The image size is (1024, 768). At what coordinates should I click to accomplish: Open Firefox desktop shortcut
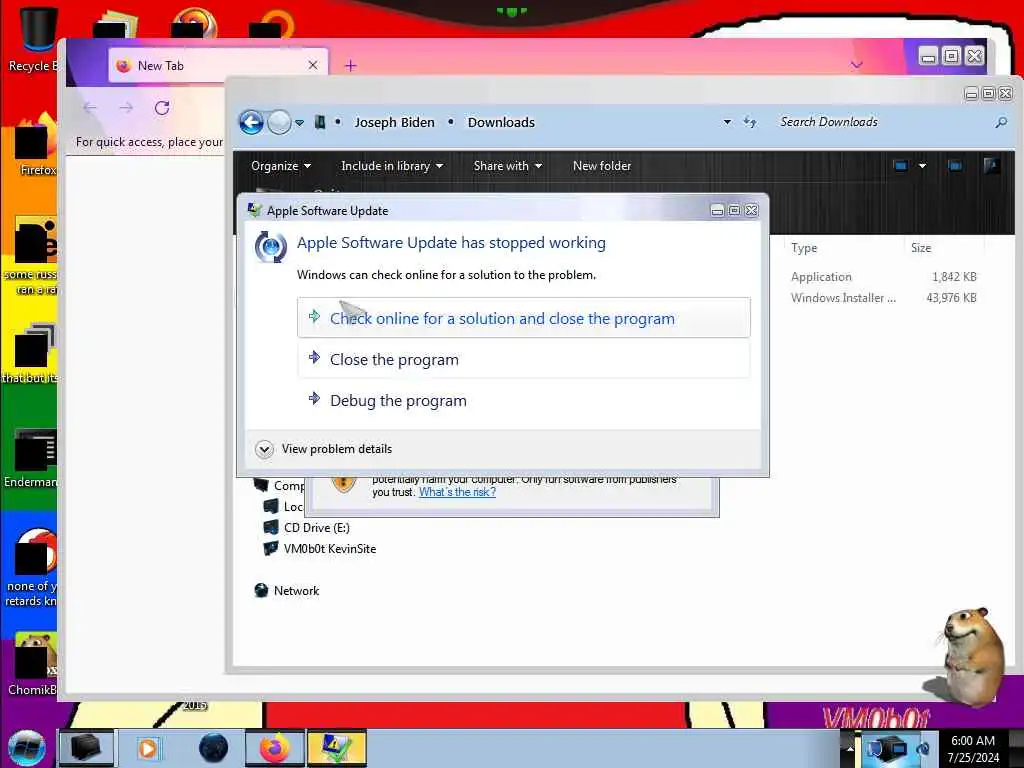click(x=35, y=146)
